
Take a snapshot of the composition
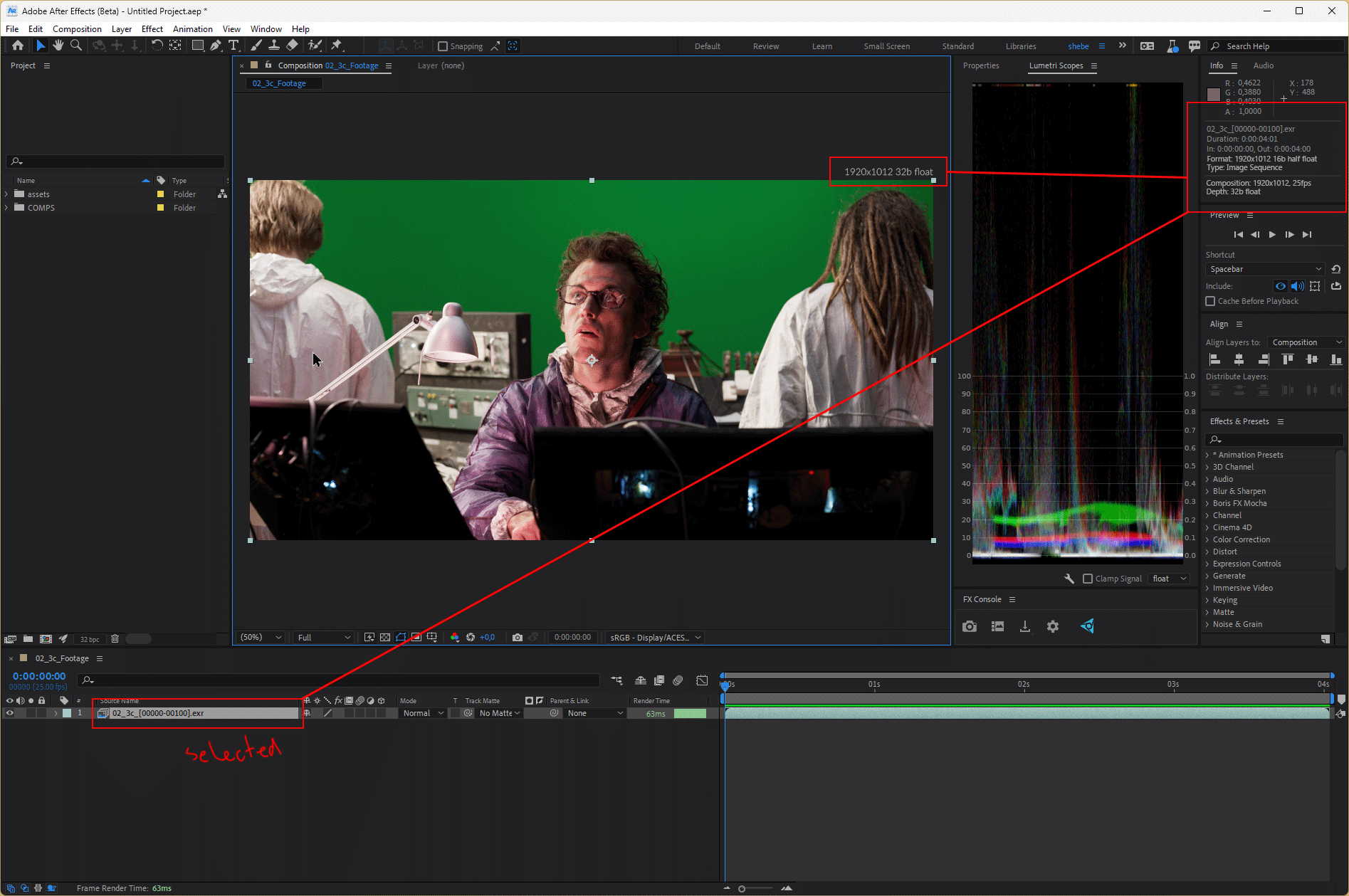(x=518, y=638)
